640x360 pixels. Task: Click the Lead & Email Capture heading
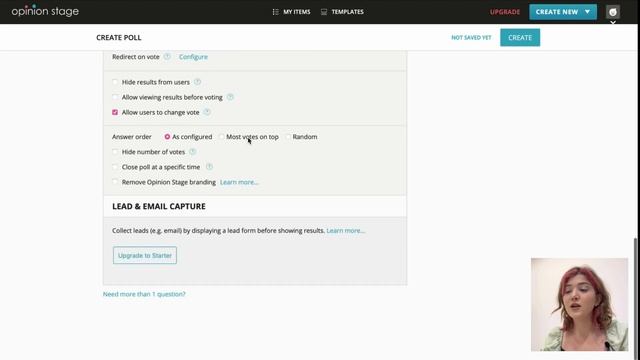coord(159,207)
